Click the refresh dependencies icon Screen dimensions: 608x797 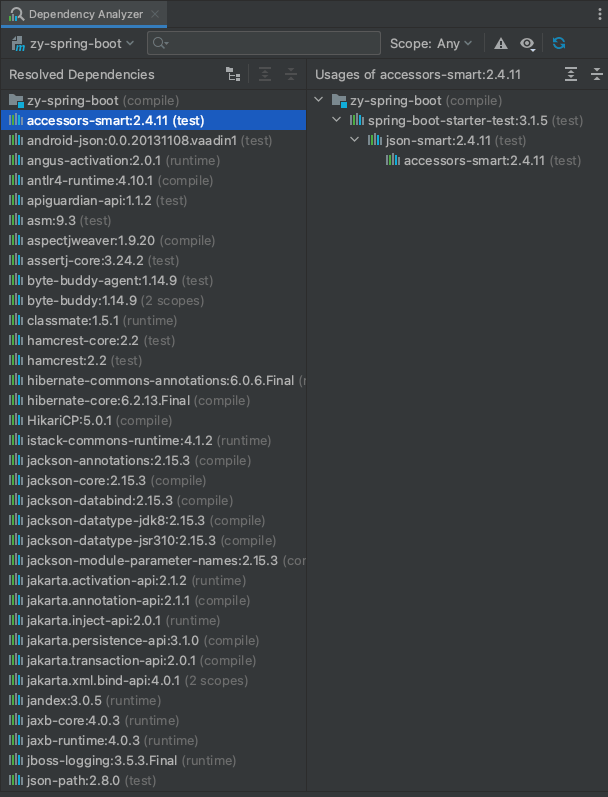[559, 43]
